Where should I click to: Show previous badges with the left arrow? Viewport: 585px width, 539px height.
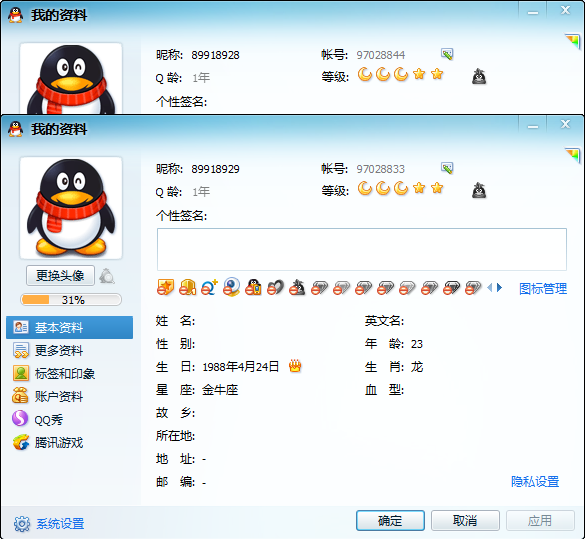click(x=490, y=288)
